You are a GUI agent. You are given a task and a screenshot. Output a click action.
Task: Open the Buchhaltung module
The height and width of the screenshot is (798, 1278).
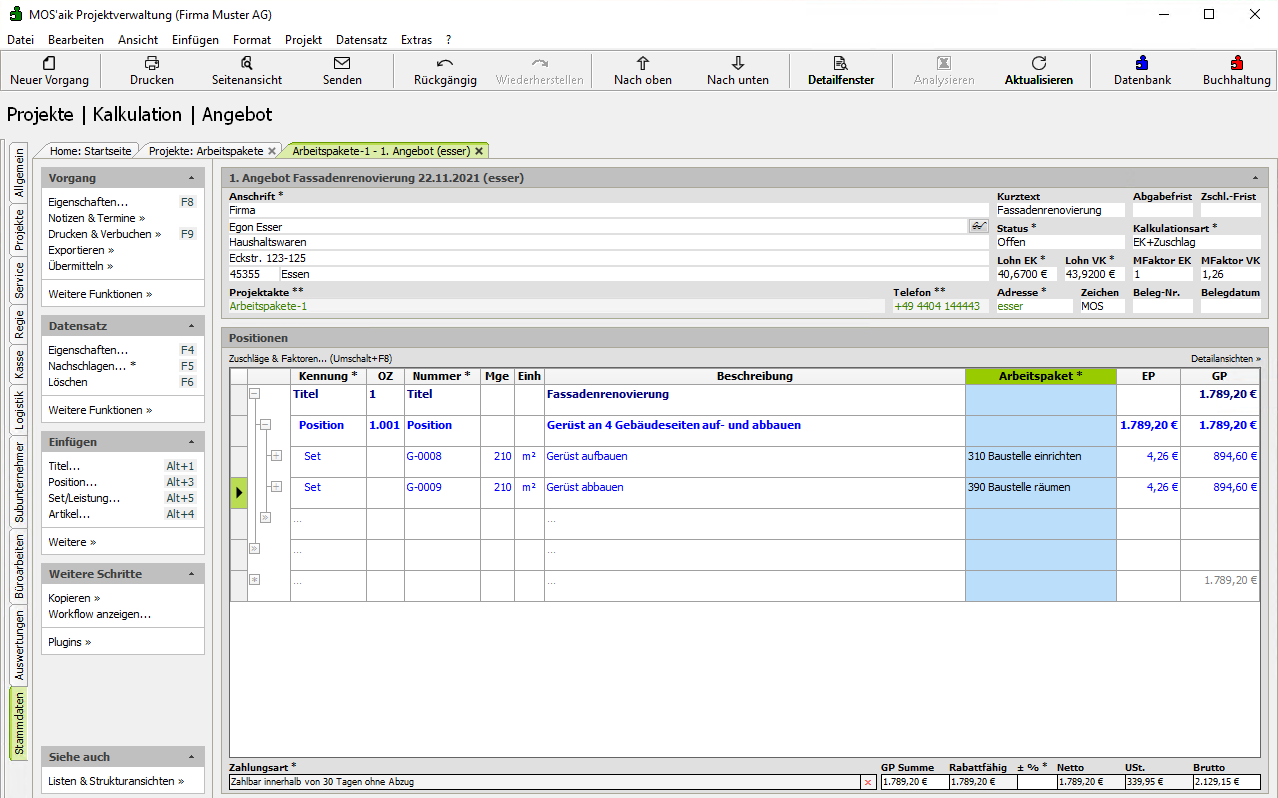point(1237,71)
